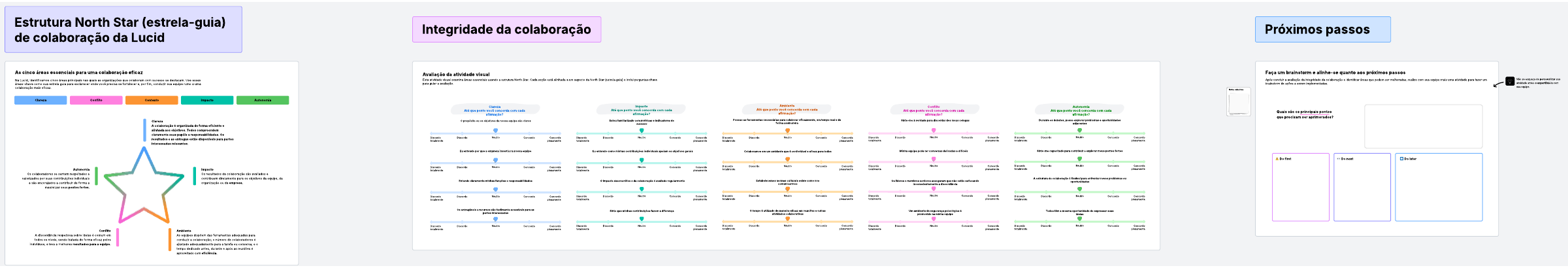Click the Do first container box
1568x268 pixels.
click(1301, 190)
